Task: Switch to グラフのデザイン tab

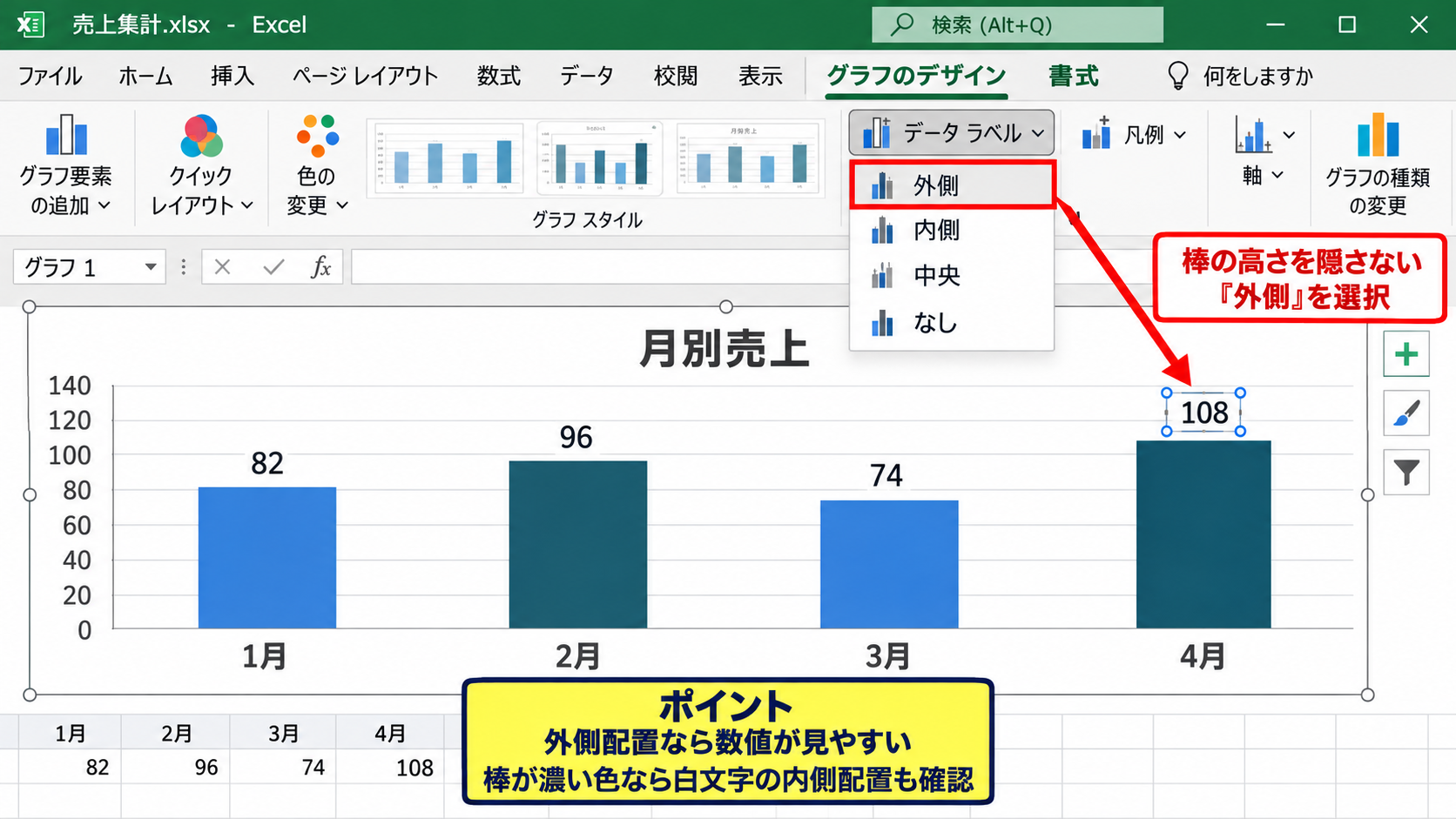Action: click(916, 76)
